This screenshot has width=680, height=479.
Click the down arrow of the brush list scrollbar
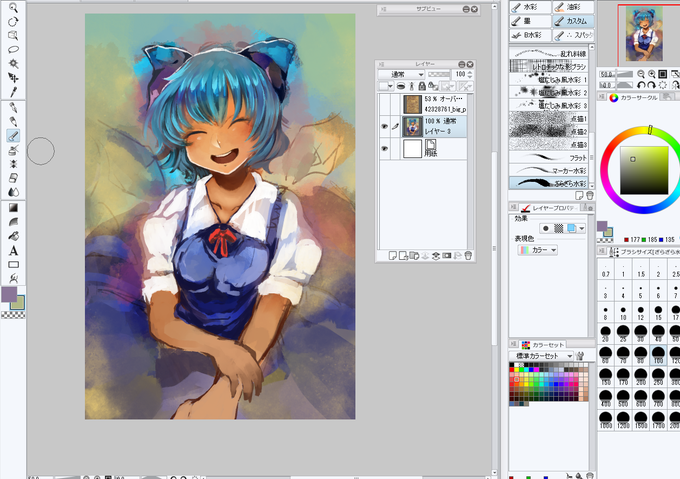(592, 186)
